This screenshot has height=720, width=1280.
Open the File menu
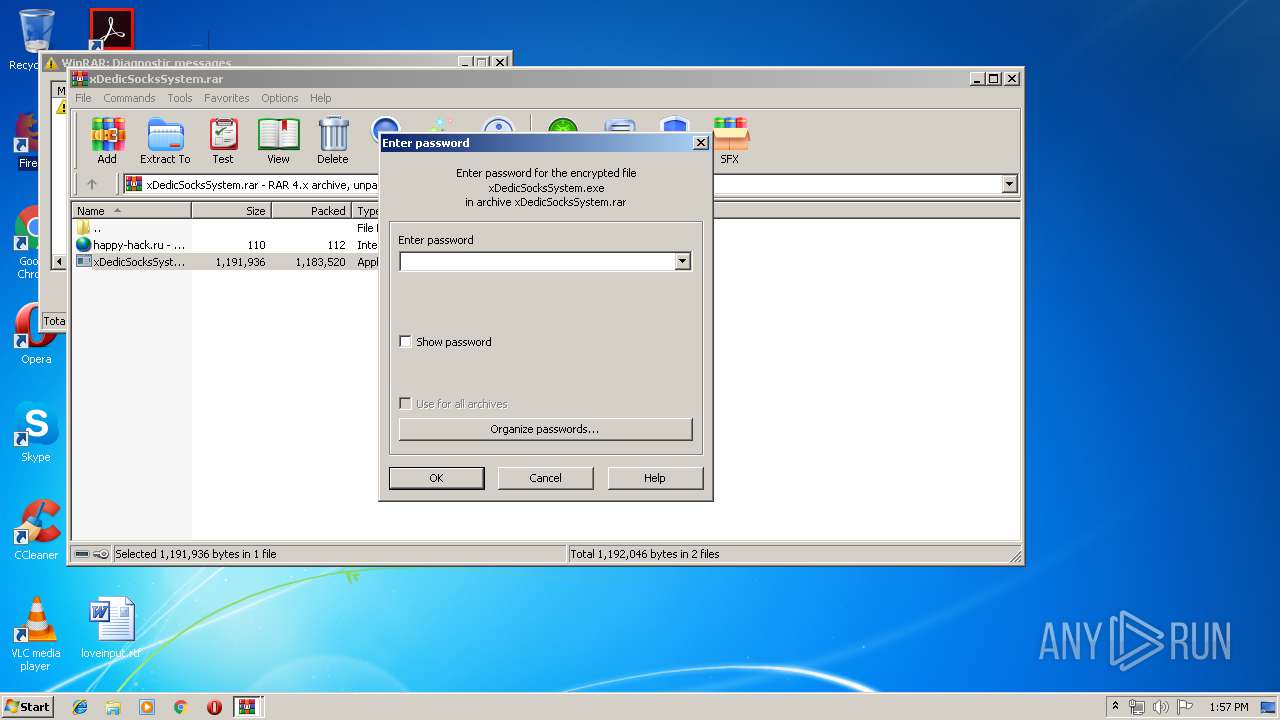pos(83,98)
